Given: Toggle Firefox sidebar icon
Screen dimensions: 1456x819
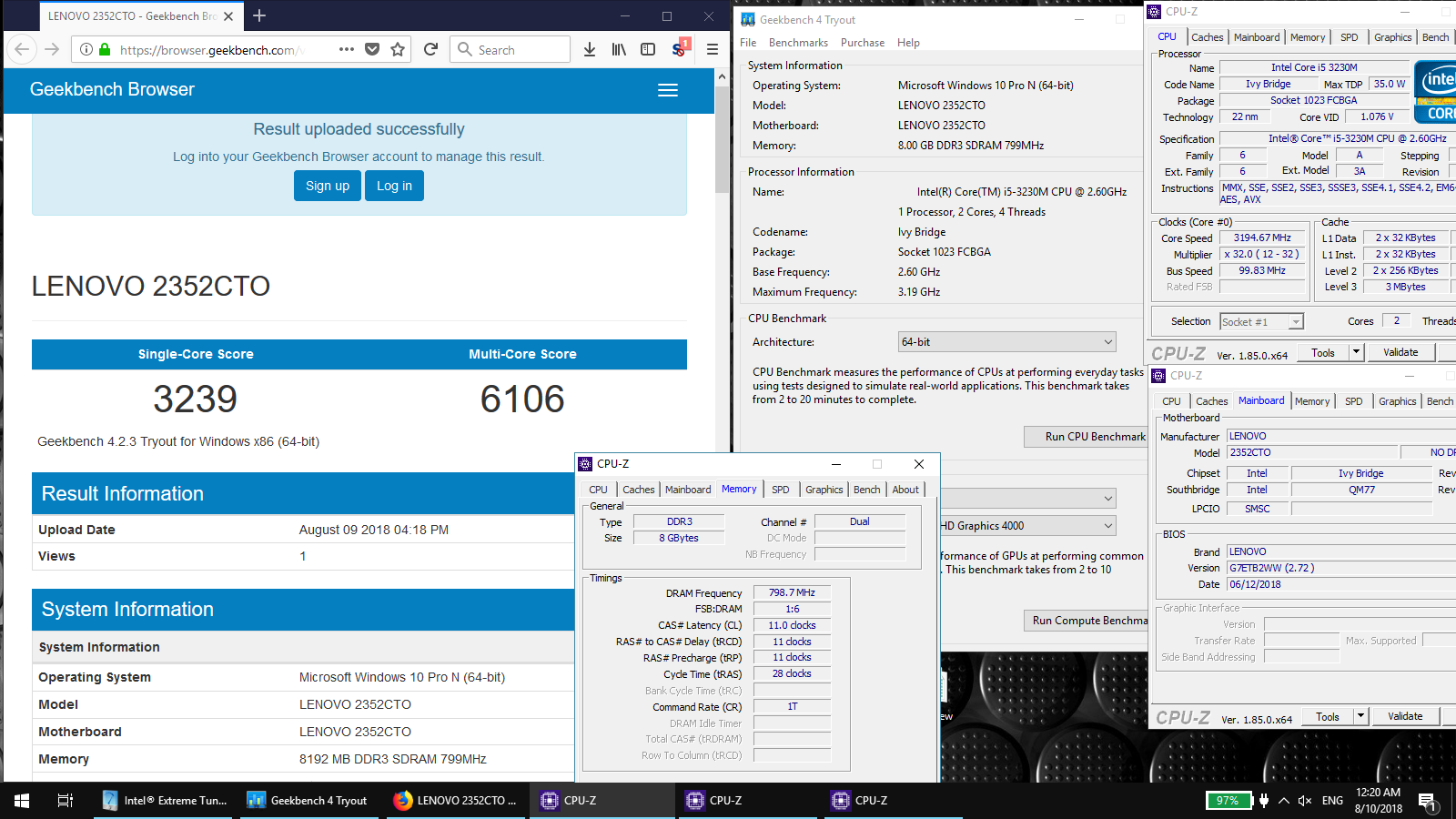Looking at the screenshot, I should point(648,49).
